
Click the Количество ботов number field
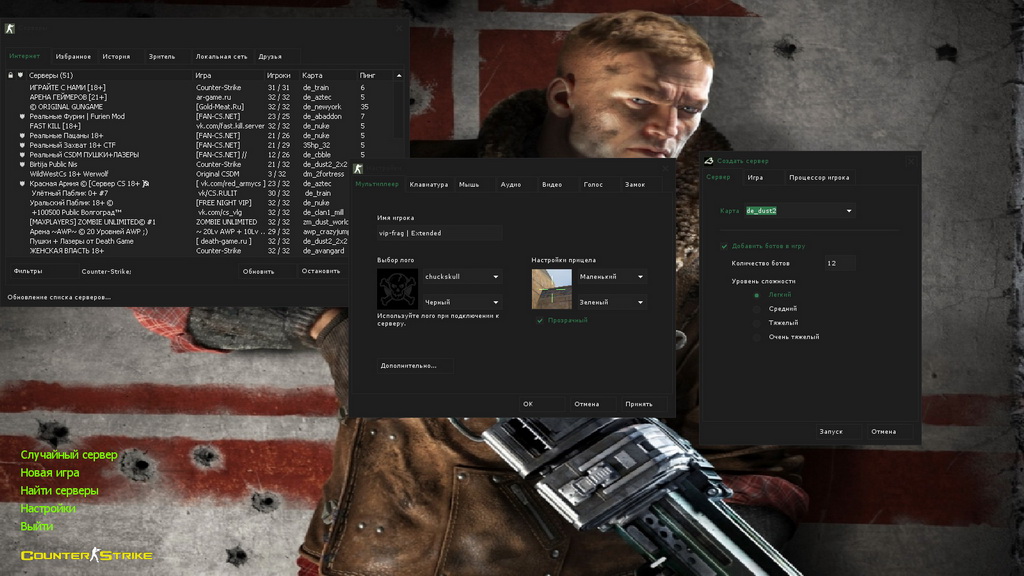click(839, 263)
